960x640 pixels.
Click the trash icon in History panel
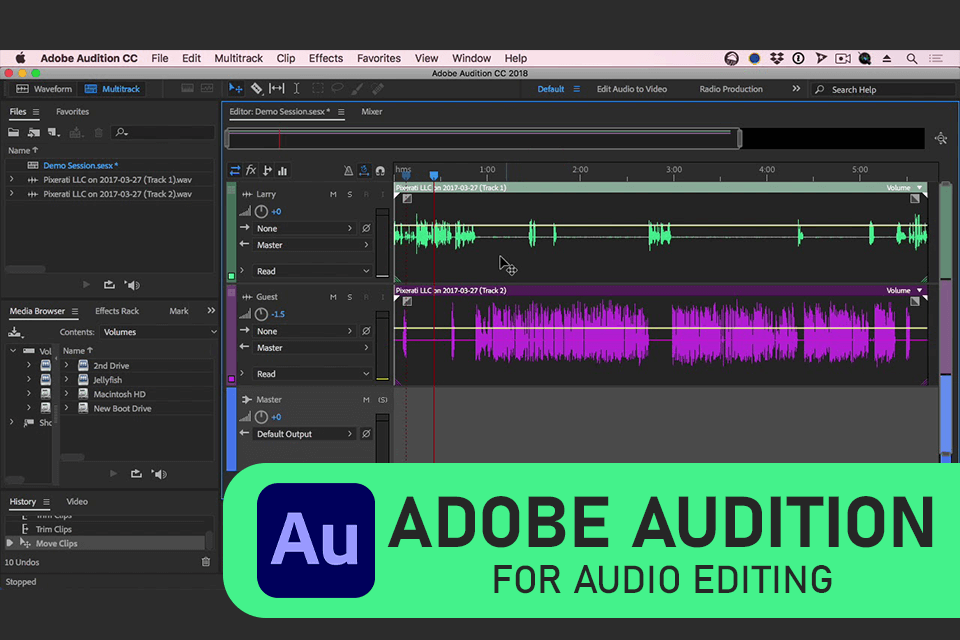206,562
